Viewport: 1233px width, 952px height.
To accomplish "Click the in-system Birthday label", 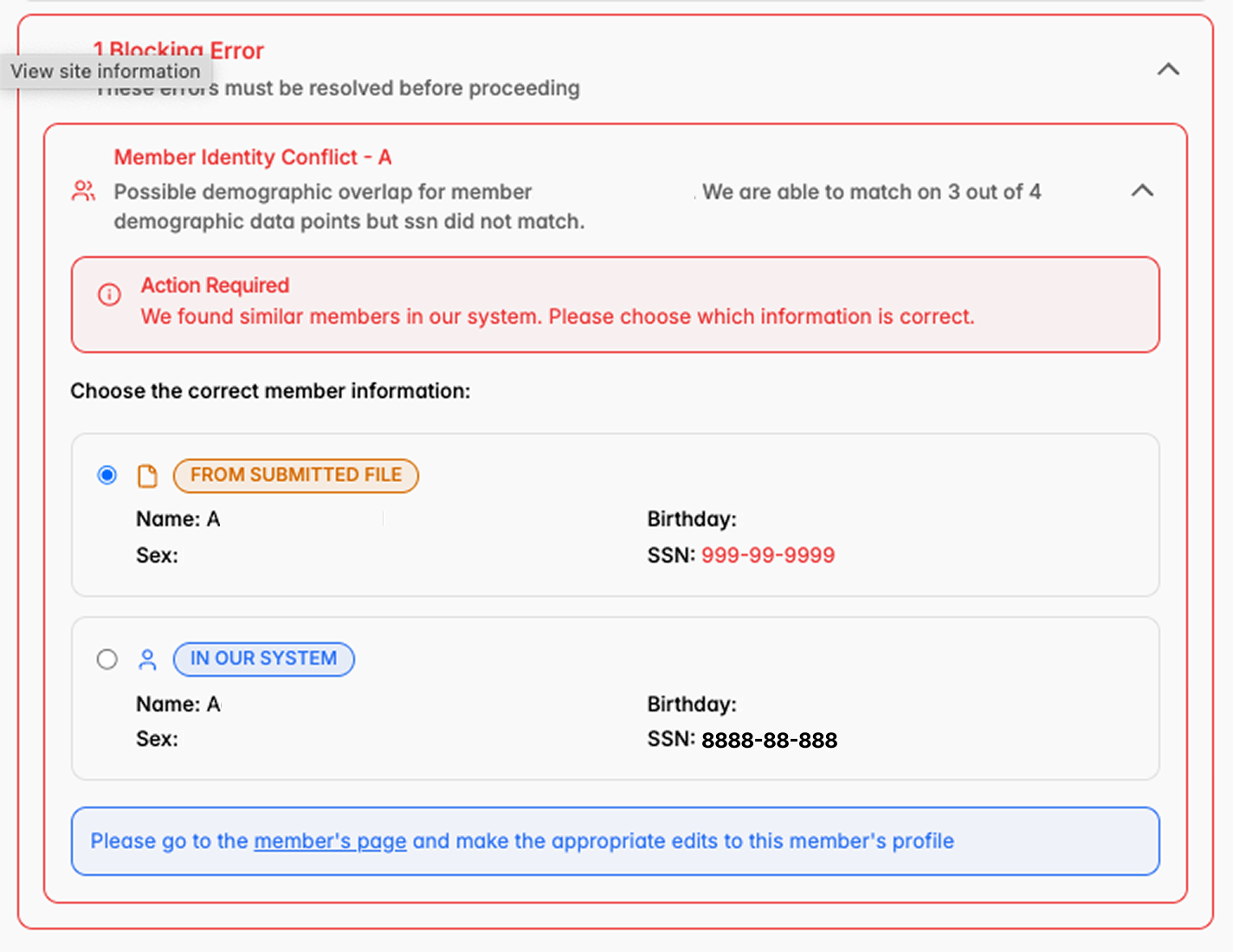I will [692, 704].
